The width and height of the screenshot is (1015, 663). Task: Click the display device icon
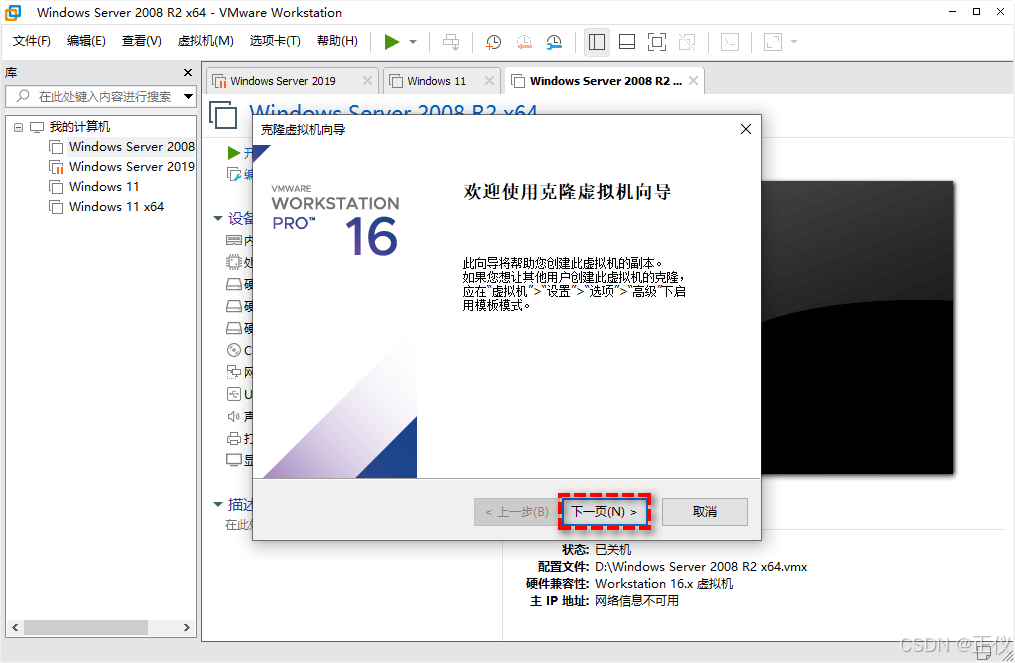pos(234,460)
